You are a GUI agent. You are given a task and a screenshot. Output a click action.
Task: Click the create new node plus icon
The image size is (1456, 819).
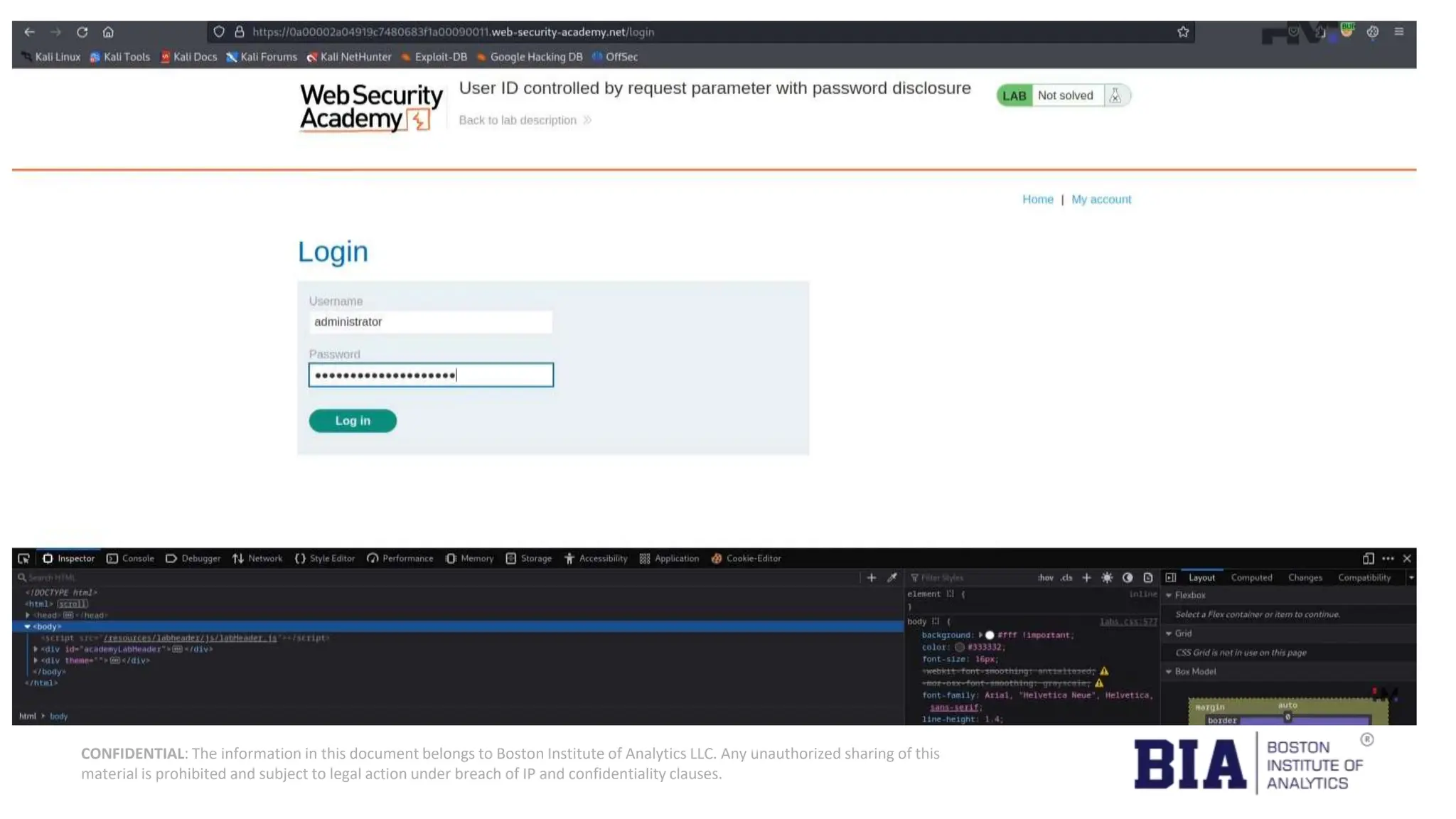[872, 578]
